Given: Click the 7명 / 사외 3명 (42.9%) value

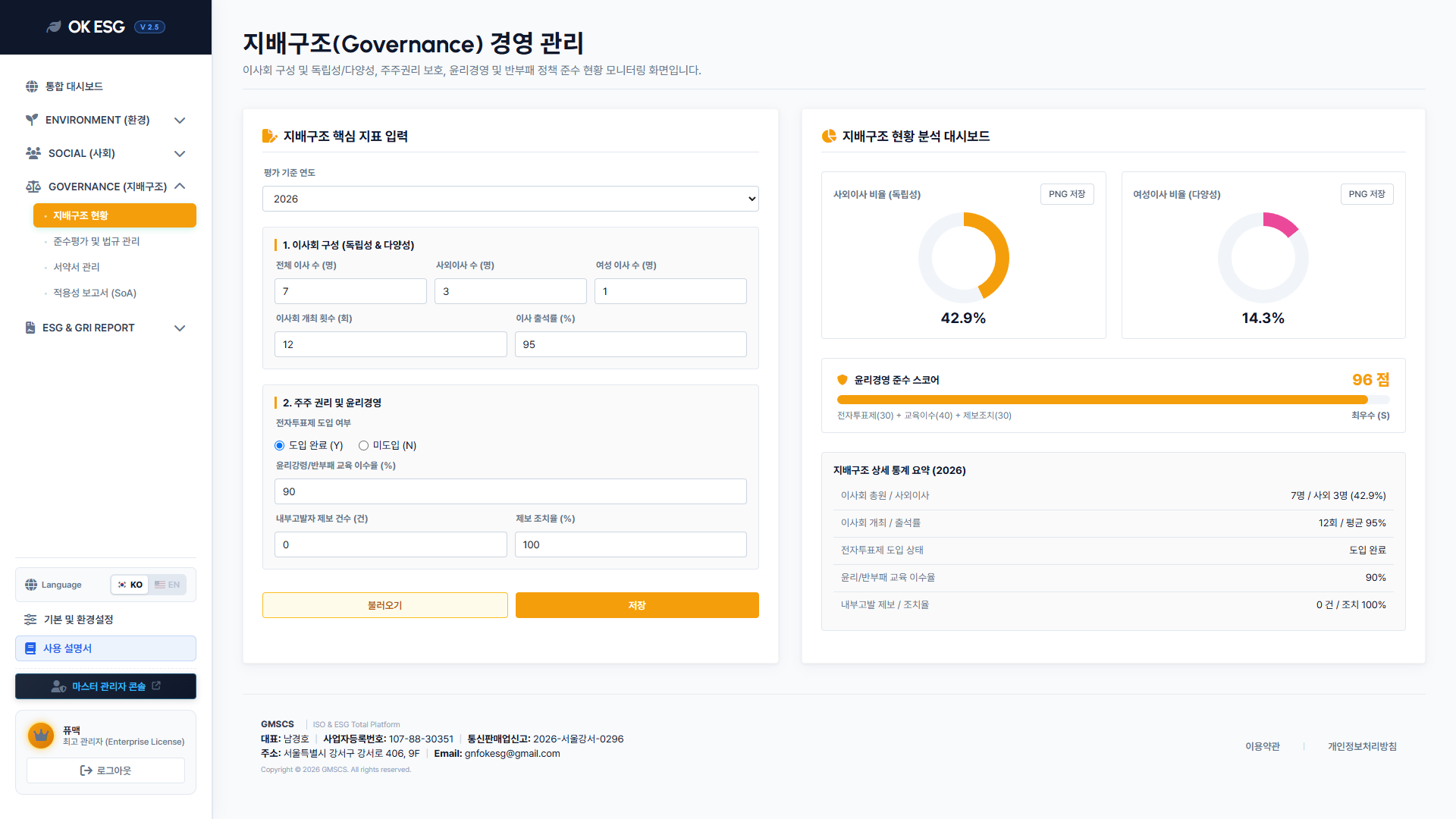Looking at the screenshot, I should click(x=1338, y=496).
